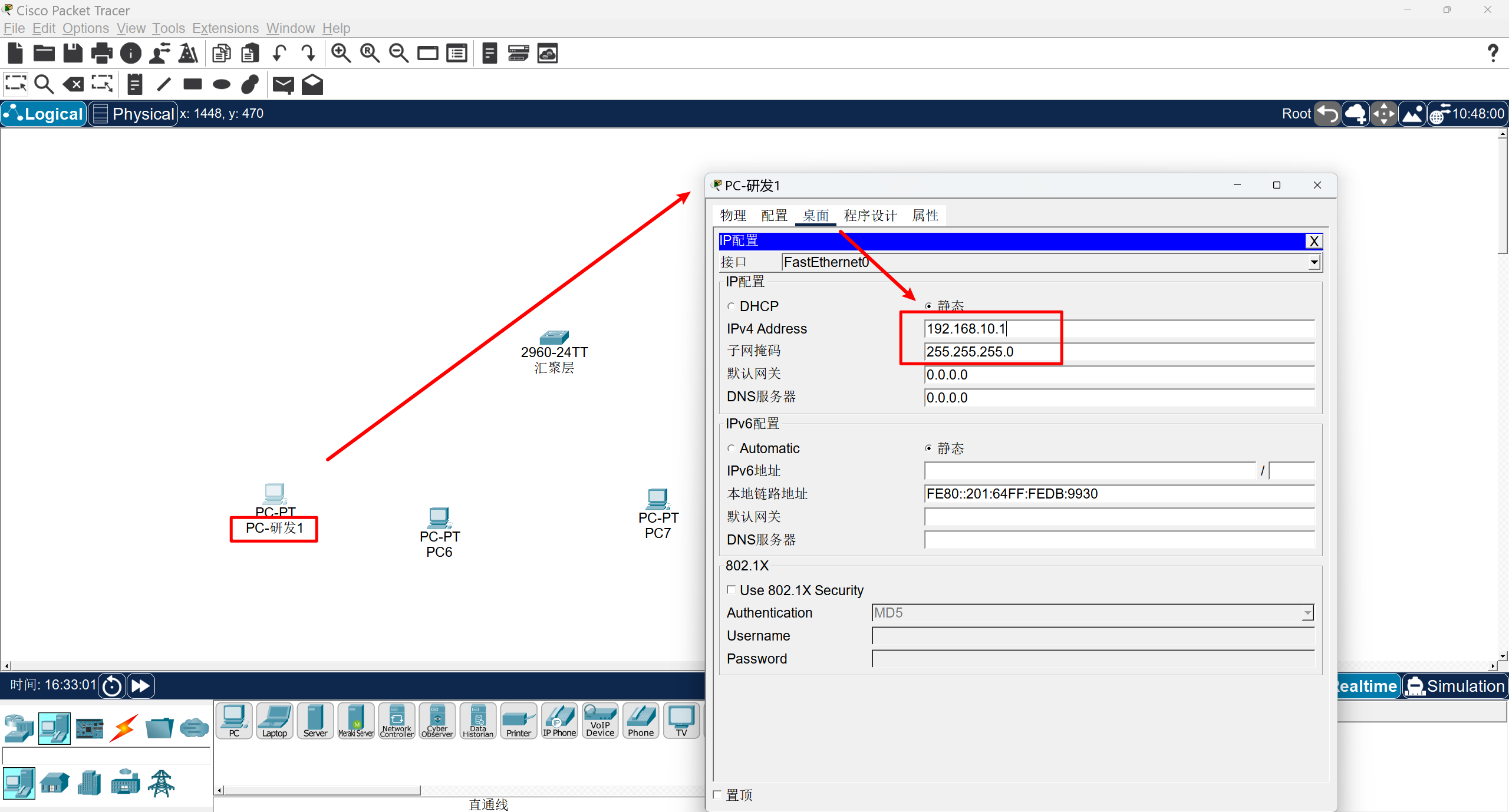Add a Complex PDU open envelope

(312, 84)
